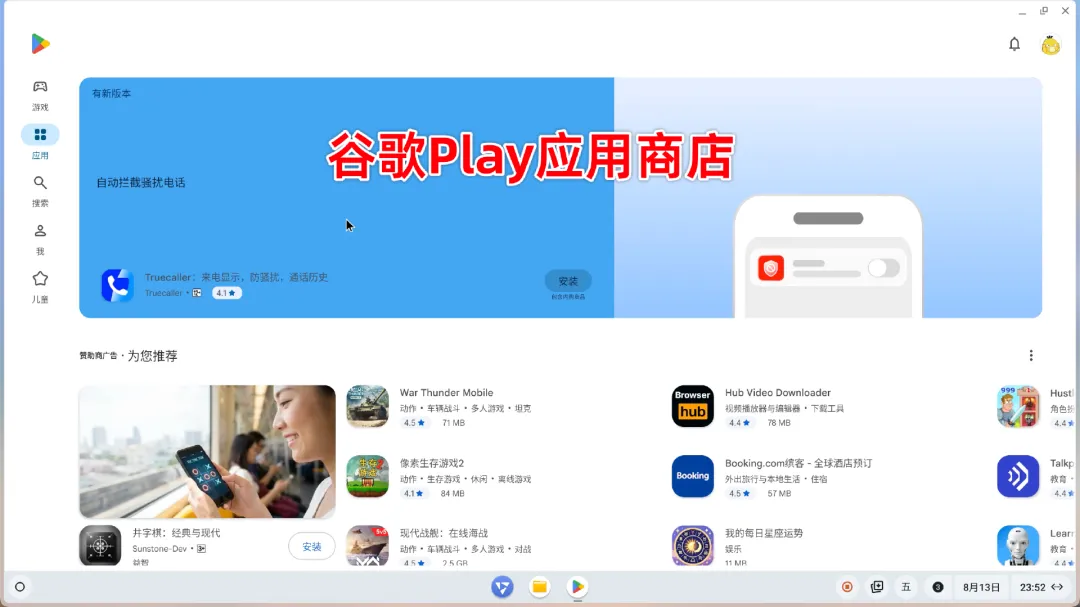Click the Truecaller 4.1 rating badge

pyautogui.click(x=227, y=293)
